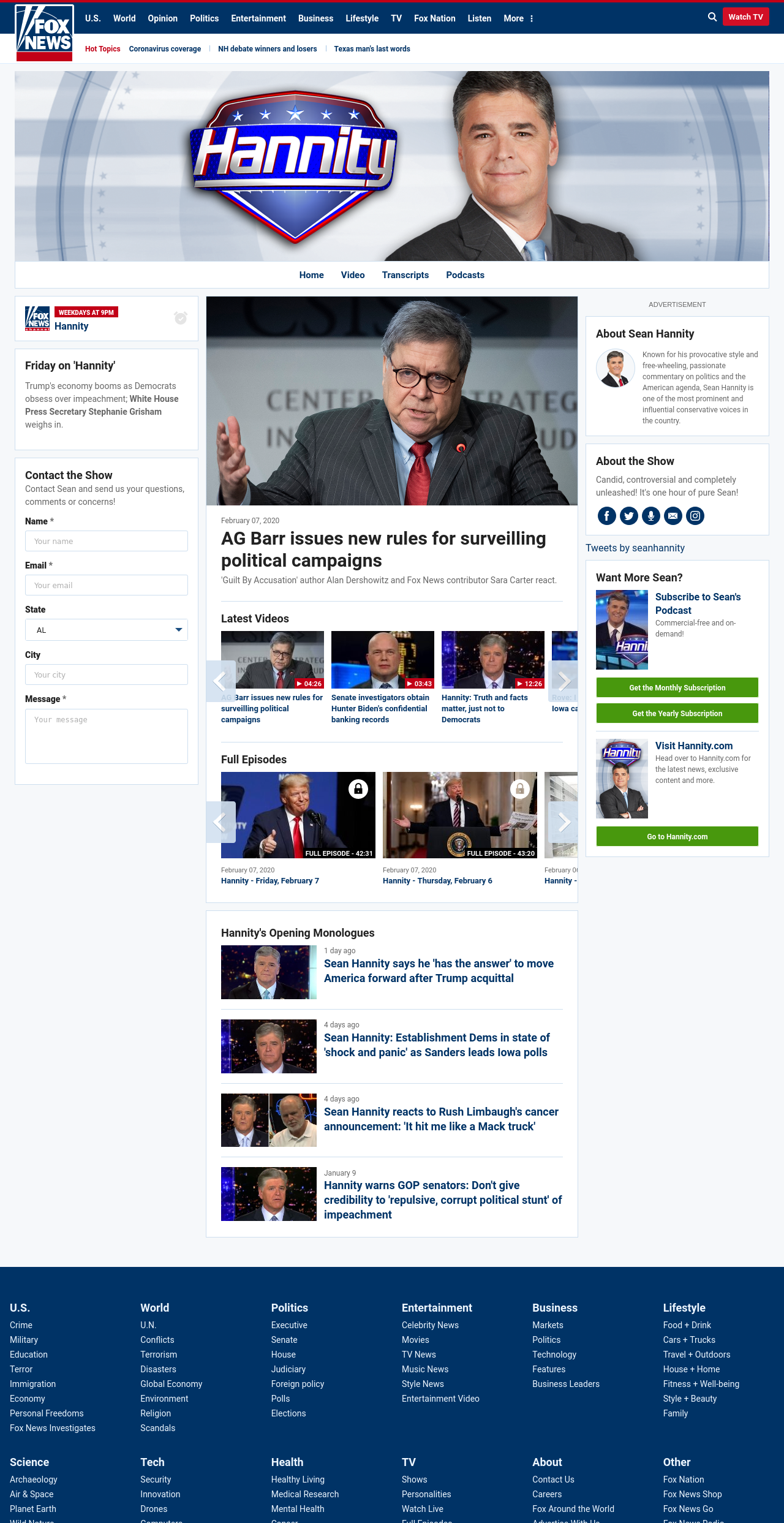Click the podcast microphone icon

(650, 516)
